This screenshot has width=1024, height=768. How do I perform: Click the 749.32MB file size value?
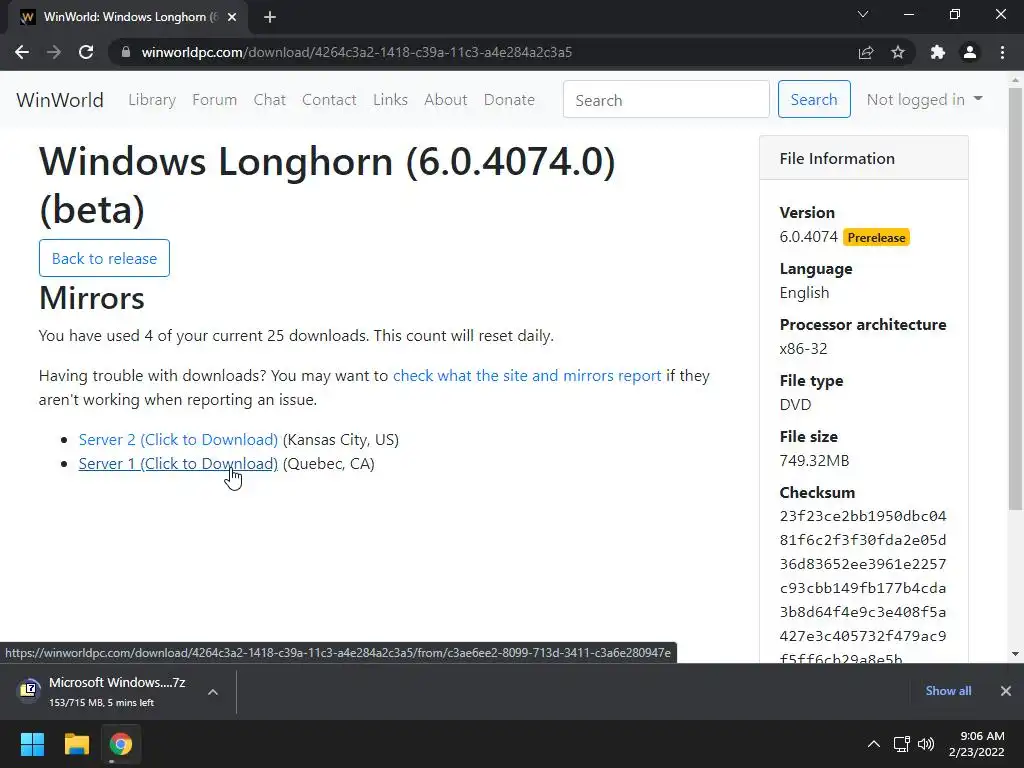(814, 460)
